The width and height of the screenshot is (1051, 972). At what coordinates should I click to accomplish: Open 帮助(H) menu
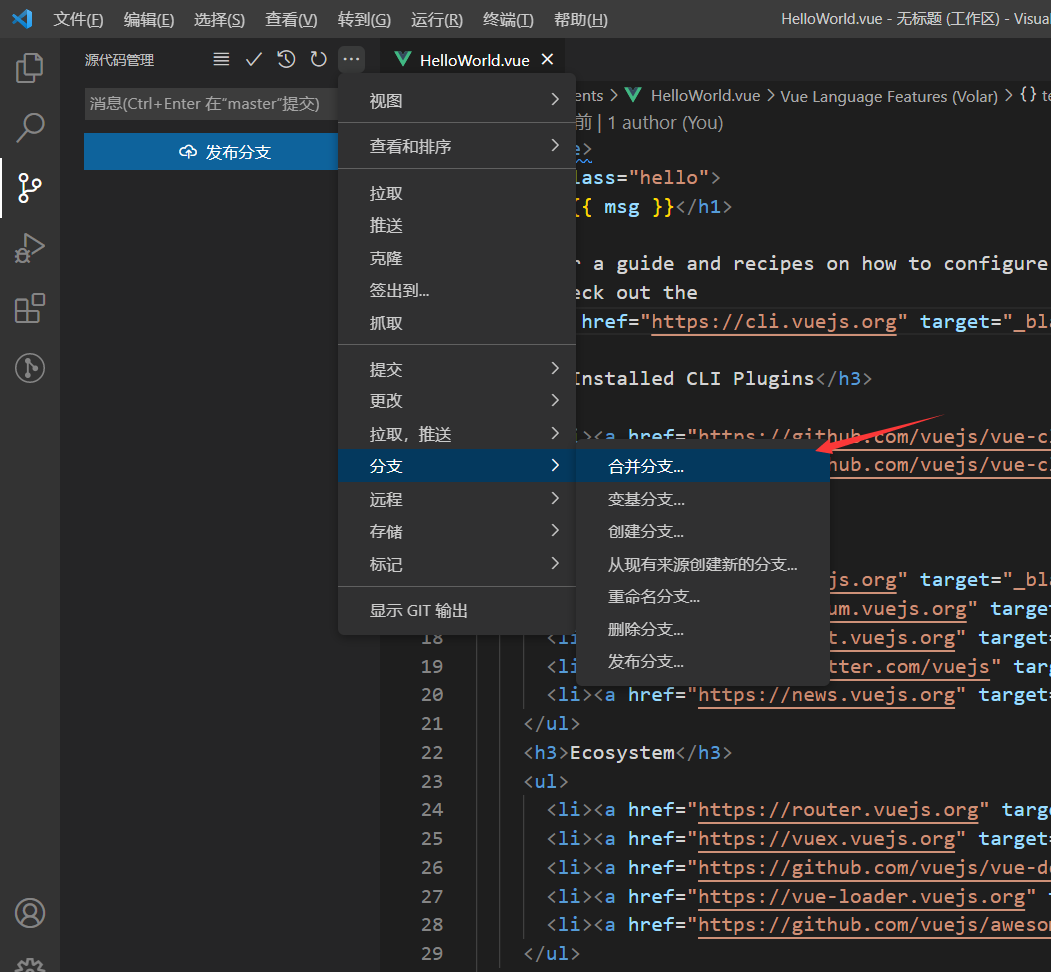coord(580,19)
